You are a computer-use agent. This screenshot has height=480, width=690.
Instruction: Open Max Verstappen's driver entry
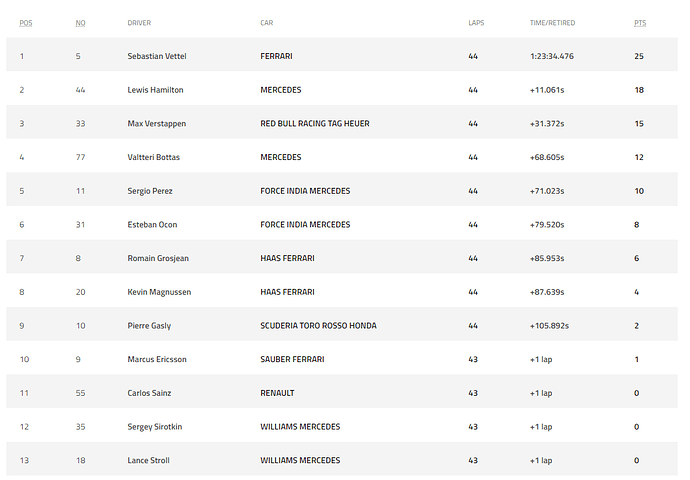tap(157, 124)
